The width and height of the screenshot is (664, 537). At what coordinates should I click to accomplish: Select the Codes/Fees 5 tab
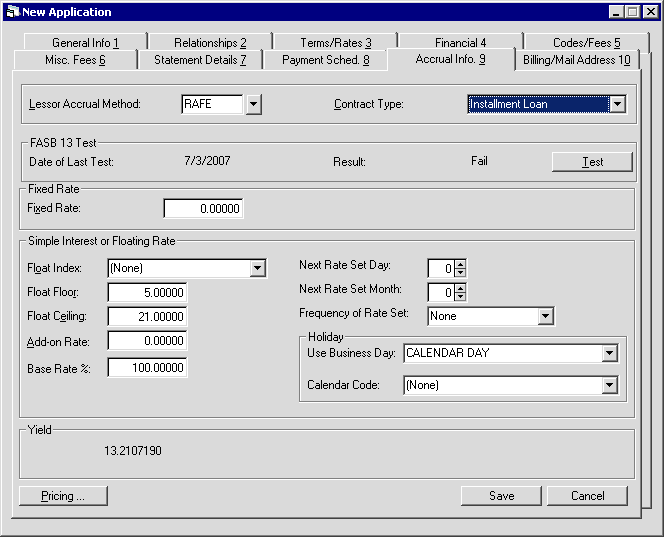[586, 42]
